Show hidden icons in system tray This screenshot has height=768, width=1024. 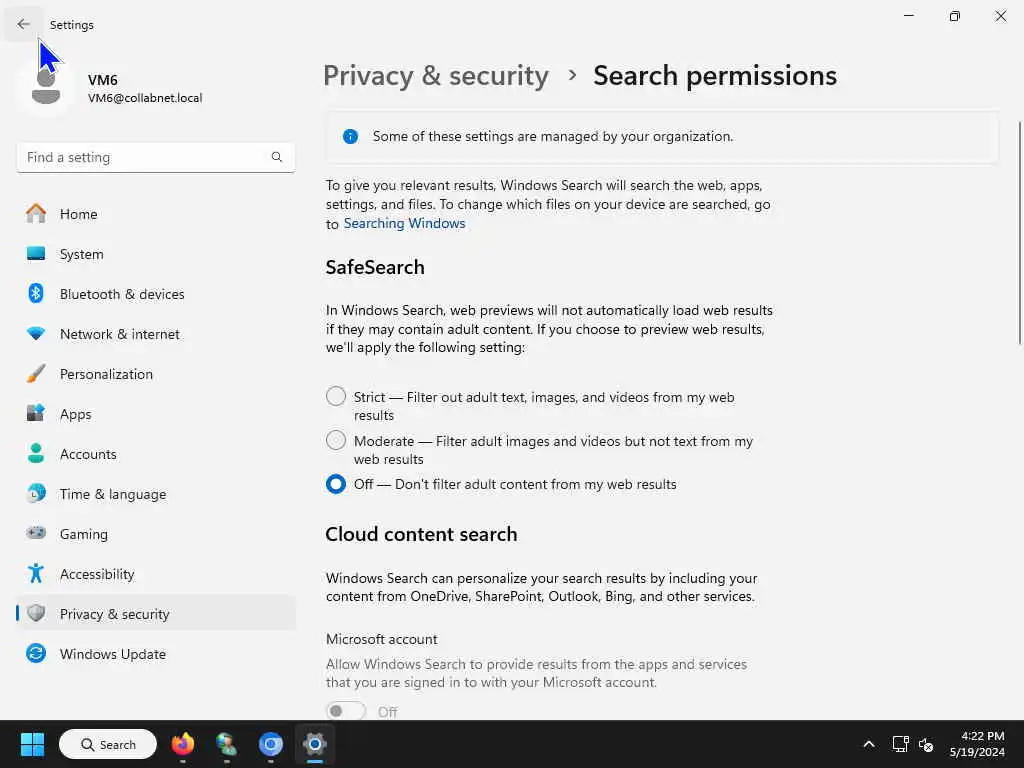coord(868,744)
